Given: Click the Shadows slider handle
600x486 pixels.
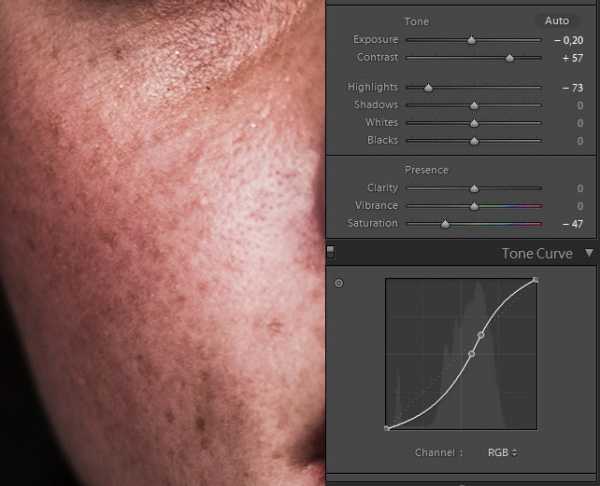Looking at the screenshot, I should (474, 105).
